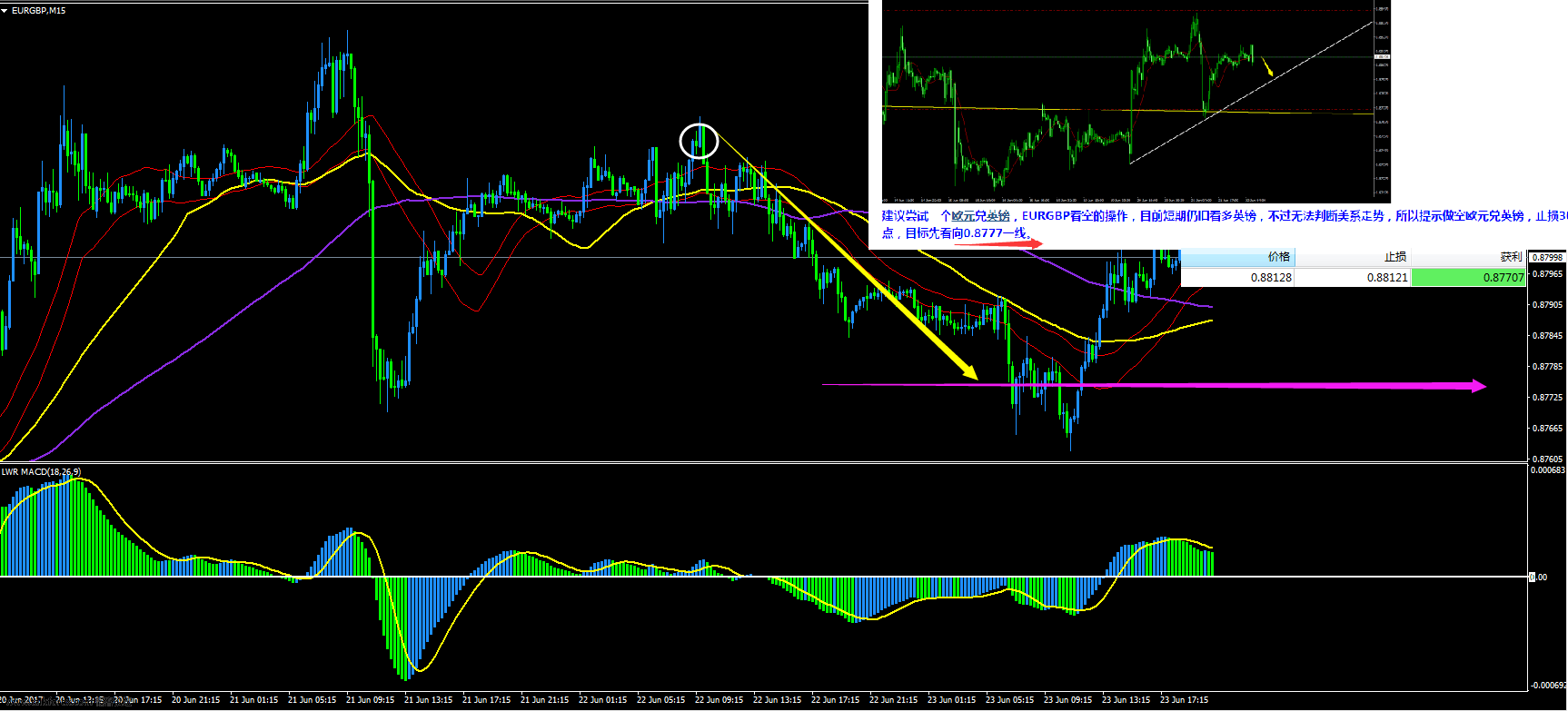The image size is (1568, 711).
Task: Select the EURGBP,M15 chart title label
Action: click(38, 11)
